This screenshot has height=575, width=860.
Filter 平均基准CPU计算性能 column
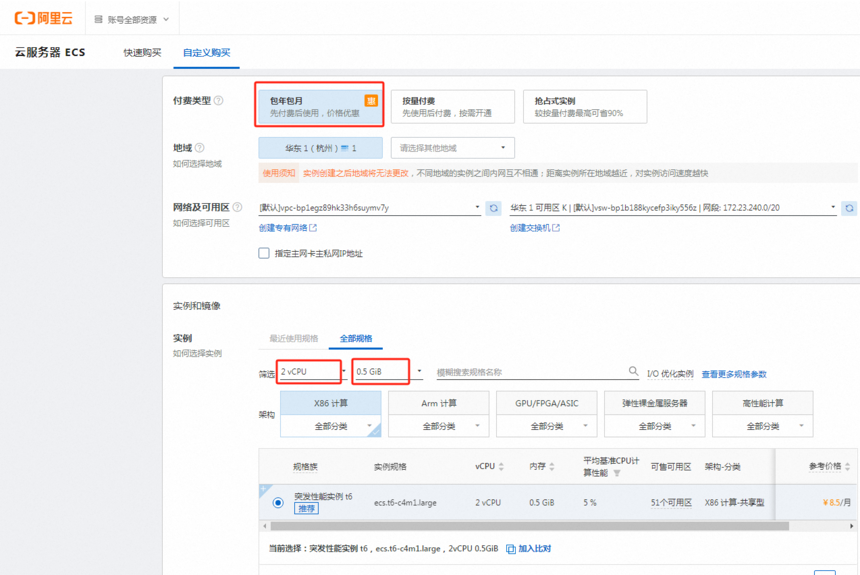(x=617, y=473)
